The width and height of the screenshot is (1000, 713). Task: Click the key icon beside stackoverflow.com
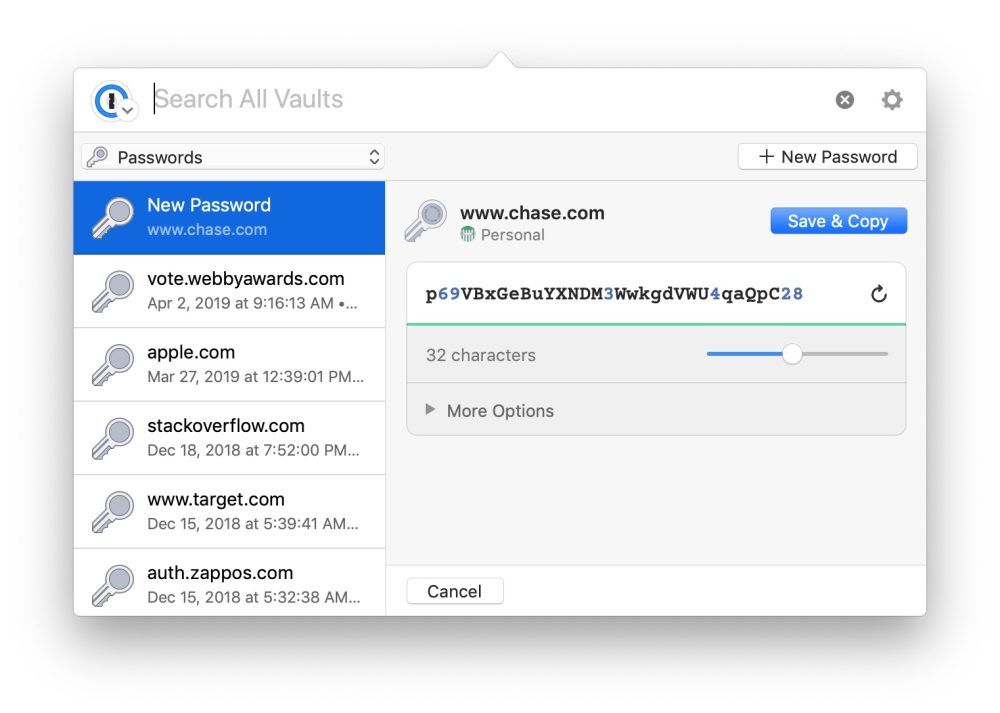coord(112,437)
